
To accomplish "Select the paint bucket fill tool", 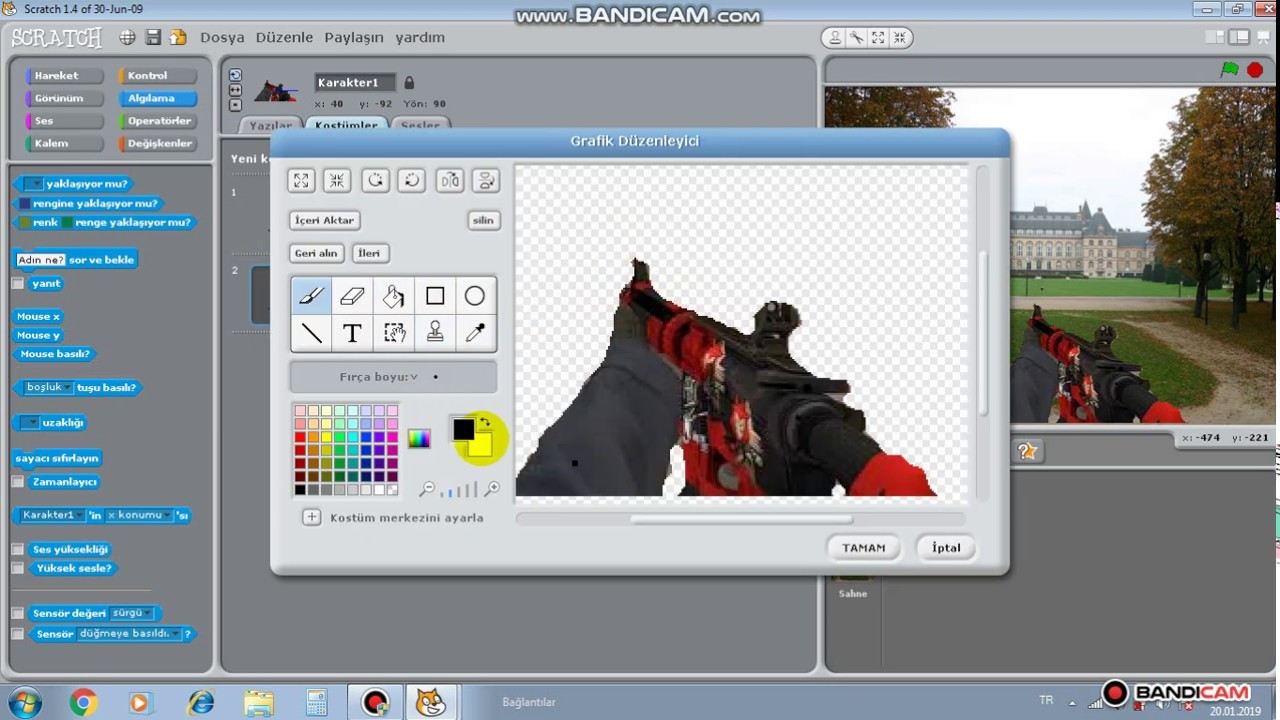I will click(393, 296).
